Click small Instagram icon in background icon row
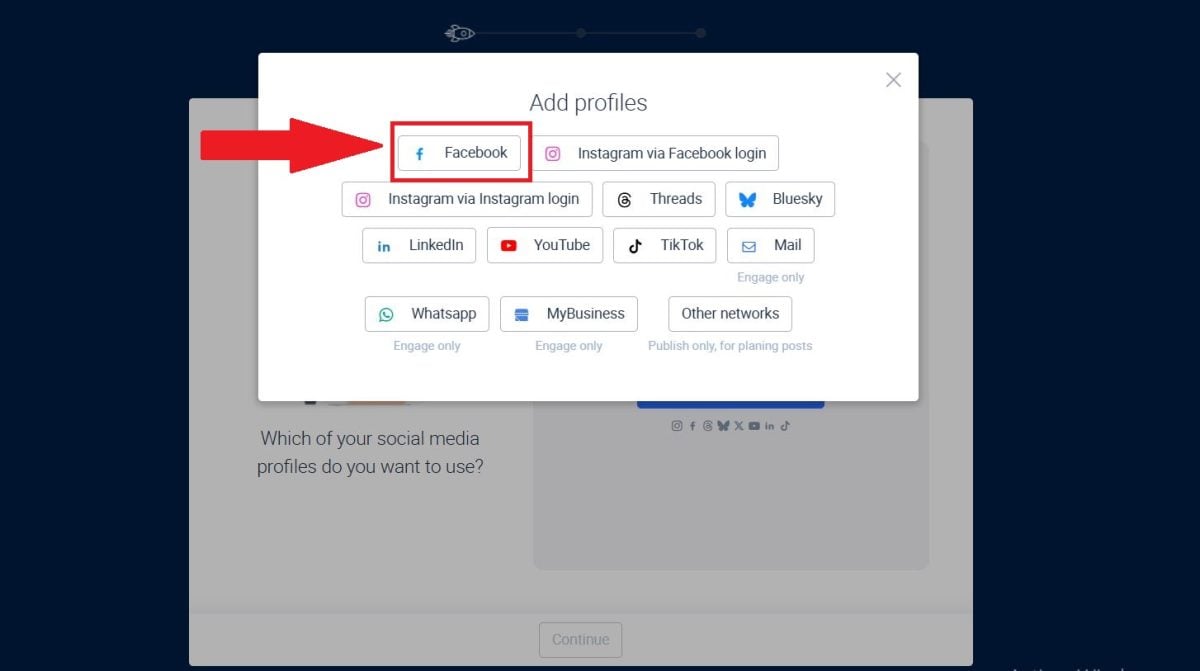 click(x=677, y=426)
